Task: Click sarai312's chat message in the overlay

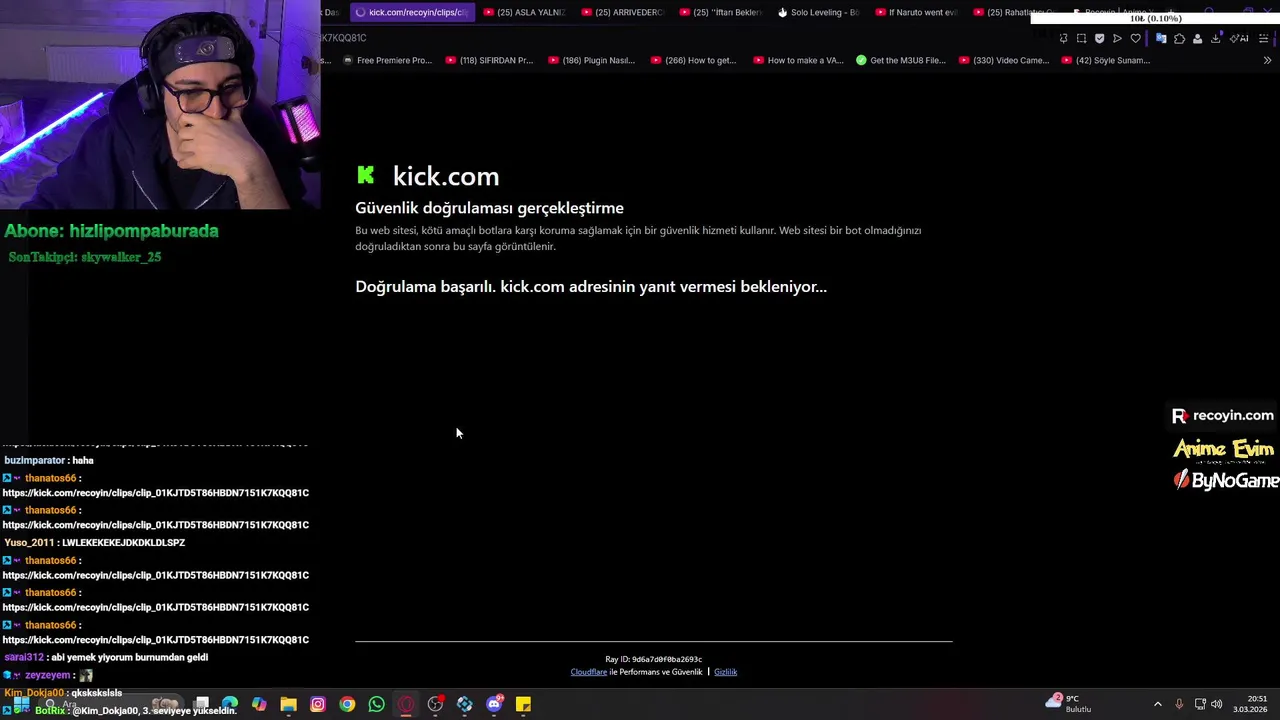Action: pyautogui.click(x=106, y=657)
